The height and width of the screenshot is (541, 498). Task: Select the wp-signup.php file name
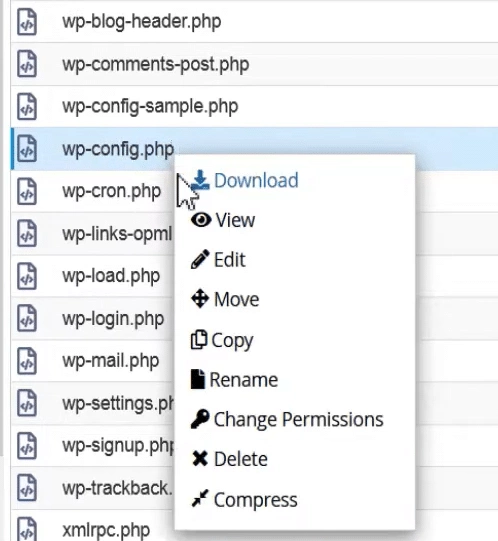tap(118, 446)
